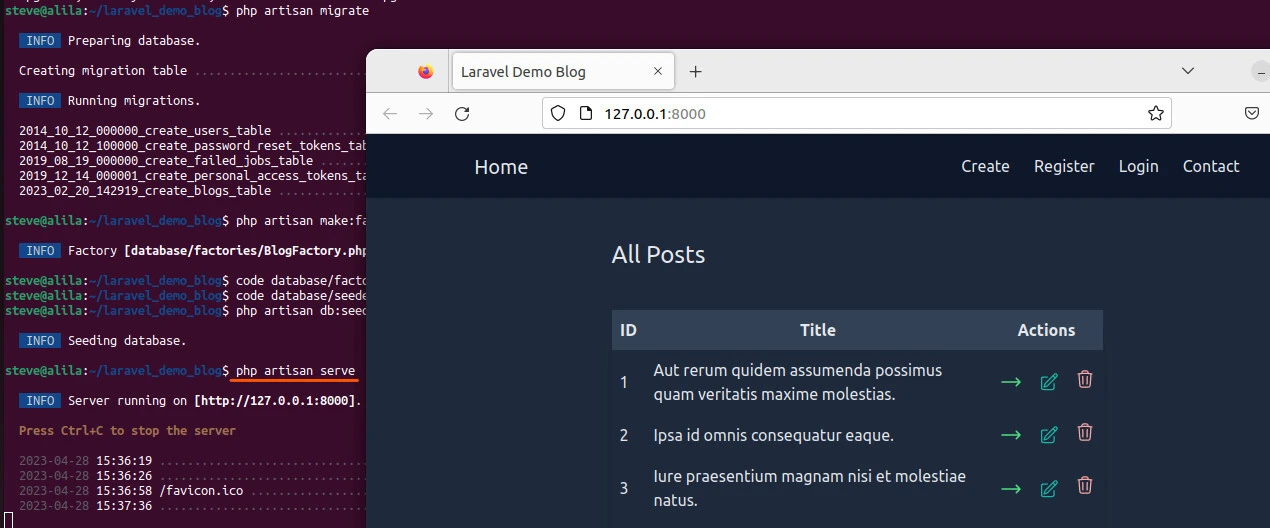Click '2019_08_19_000000_create_failed_jobs_table' in terminal
Viewport: 1270px width, 528px height.
click(166, 161)
